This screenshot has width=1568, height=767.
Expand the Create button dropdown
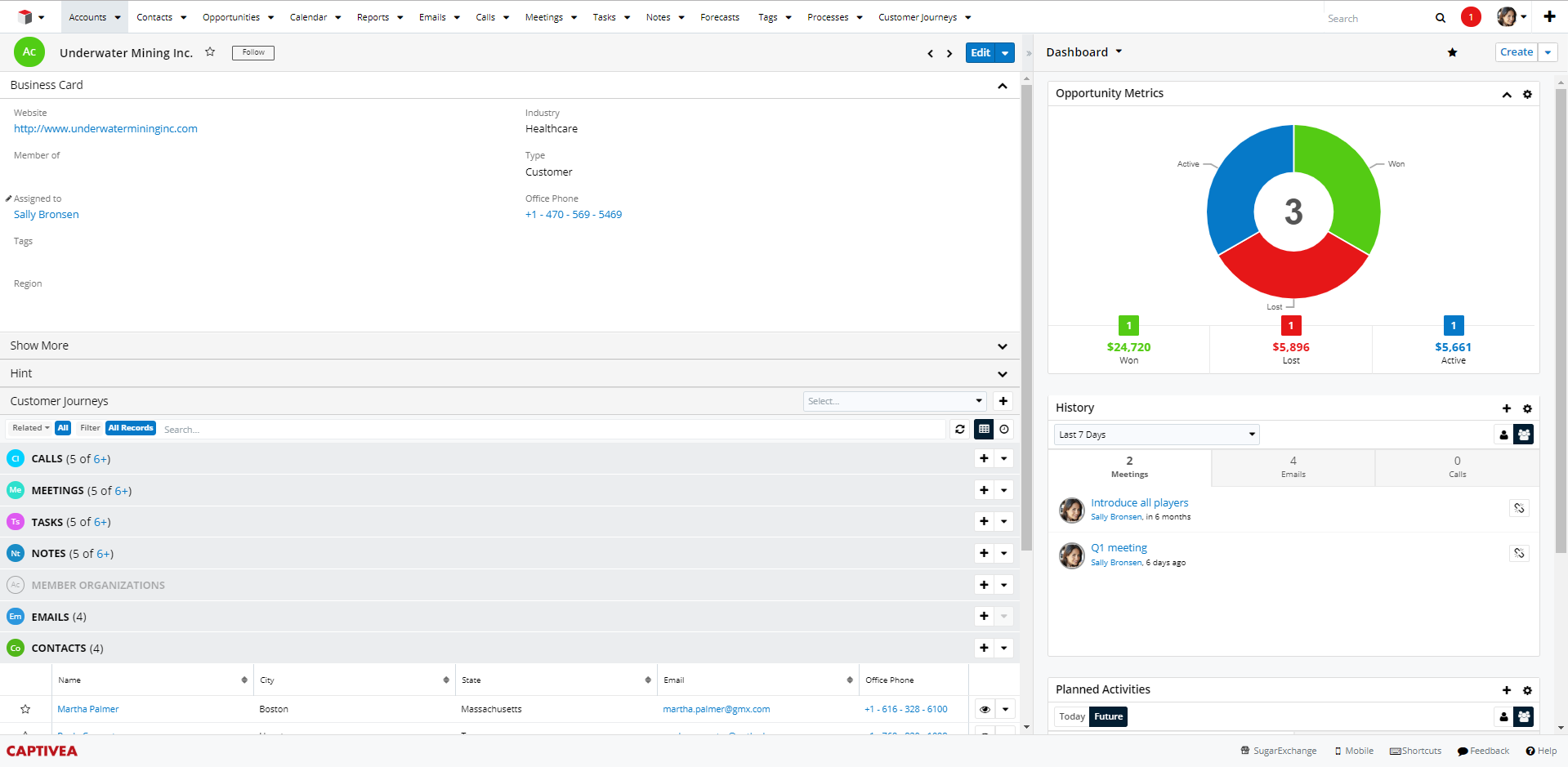point(1548,52)
